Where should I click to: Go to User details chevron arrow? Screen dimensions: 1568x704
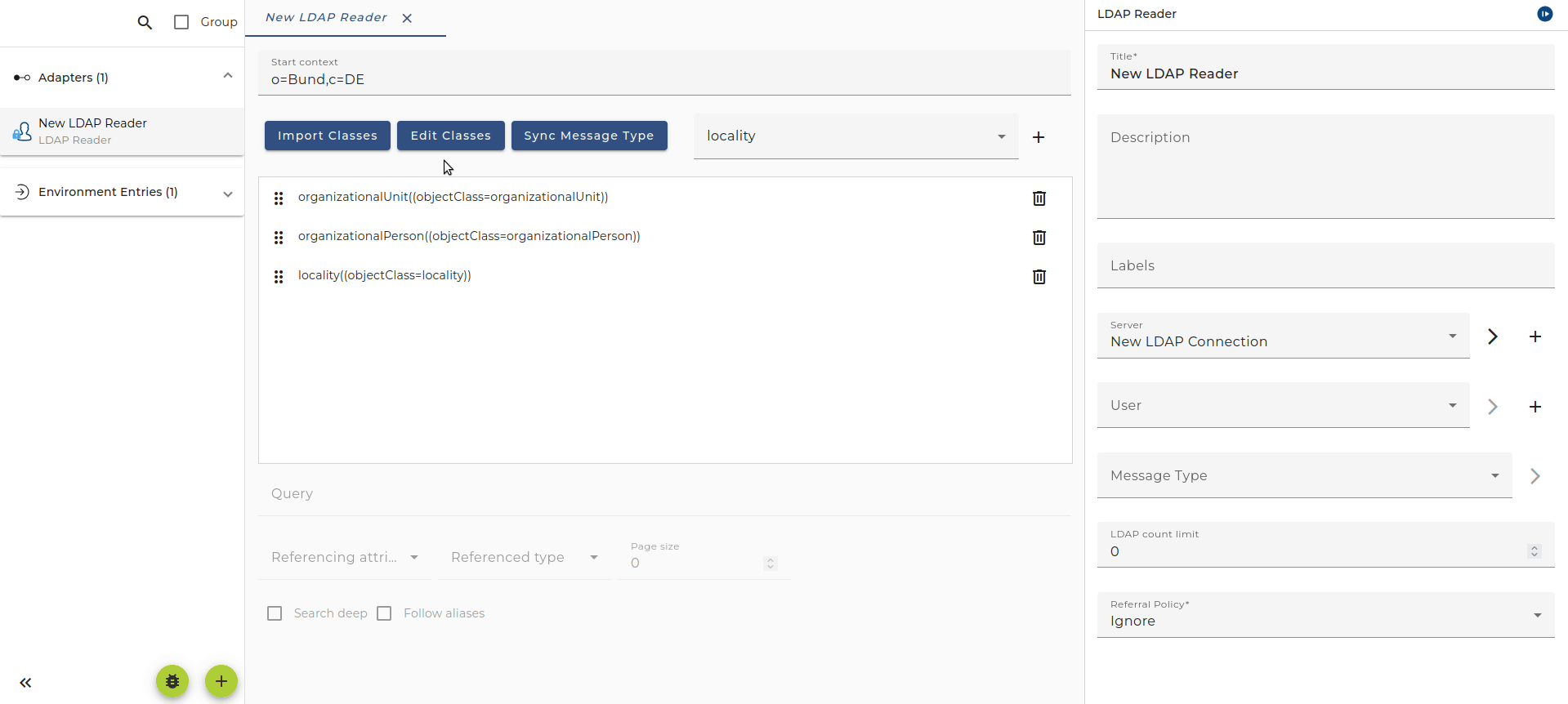[1493, 407]
